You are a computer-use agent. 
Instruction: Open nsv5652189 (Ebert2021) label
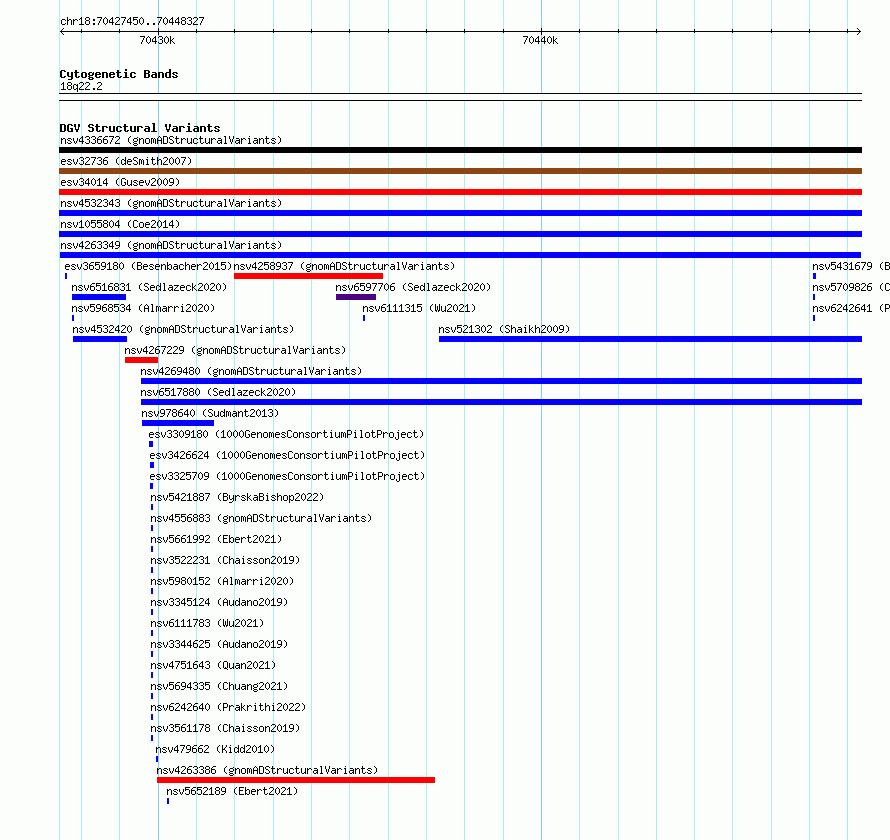232,791
